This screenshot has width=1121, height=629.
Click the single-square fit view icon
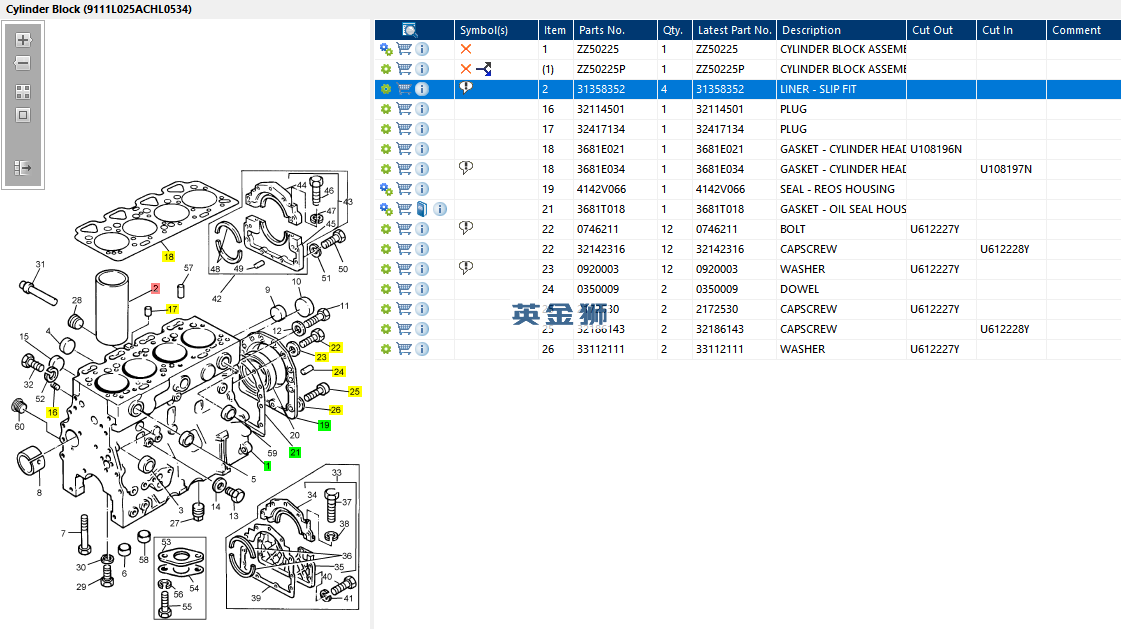pos(23,115)
